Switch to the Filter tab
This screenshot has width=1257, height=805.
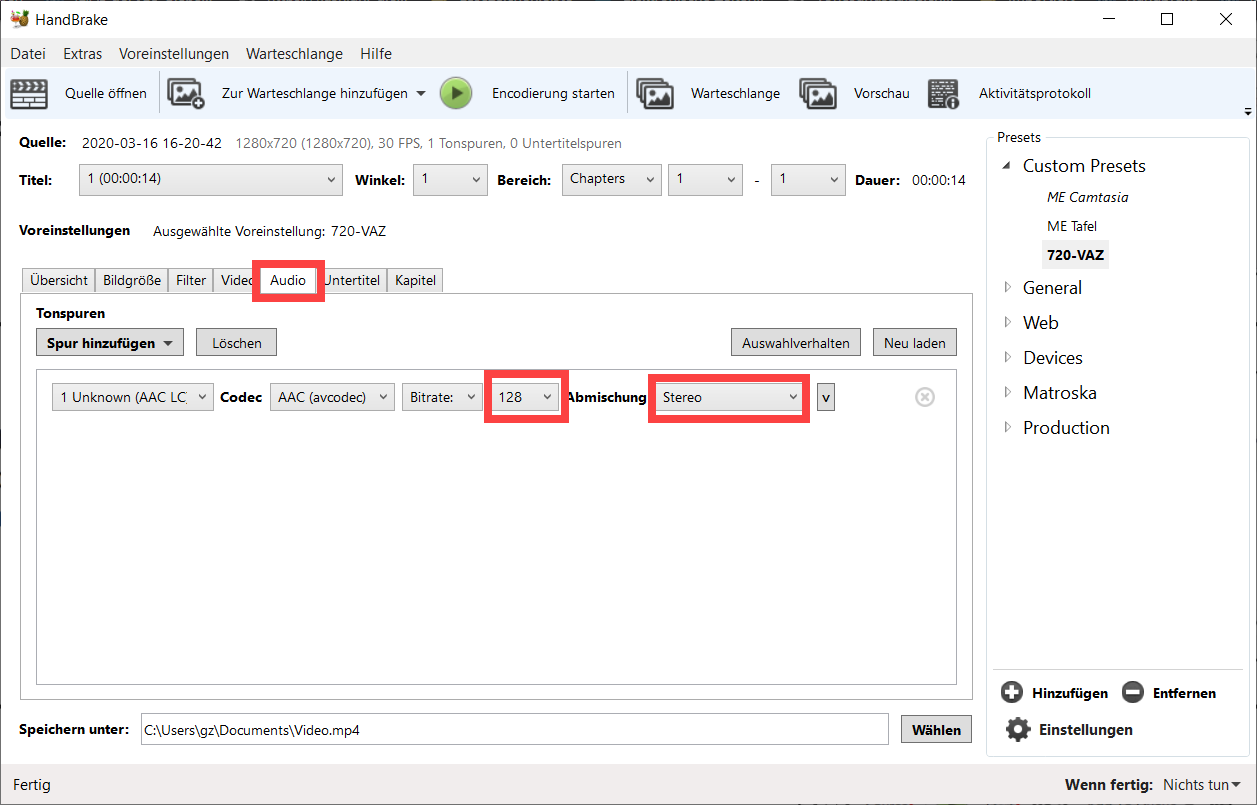click(x=191, y=280)
